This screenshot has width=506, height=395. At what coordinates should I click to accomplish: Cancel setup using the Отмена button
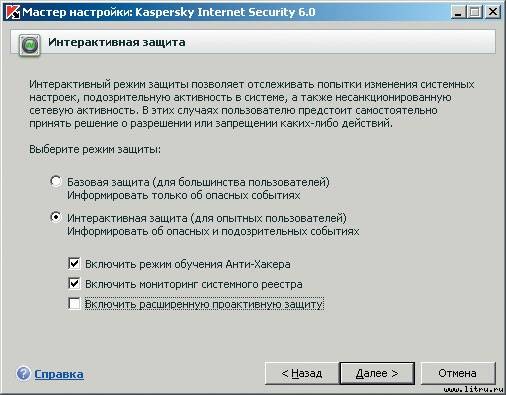tap(457, 373)
